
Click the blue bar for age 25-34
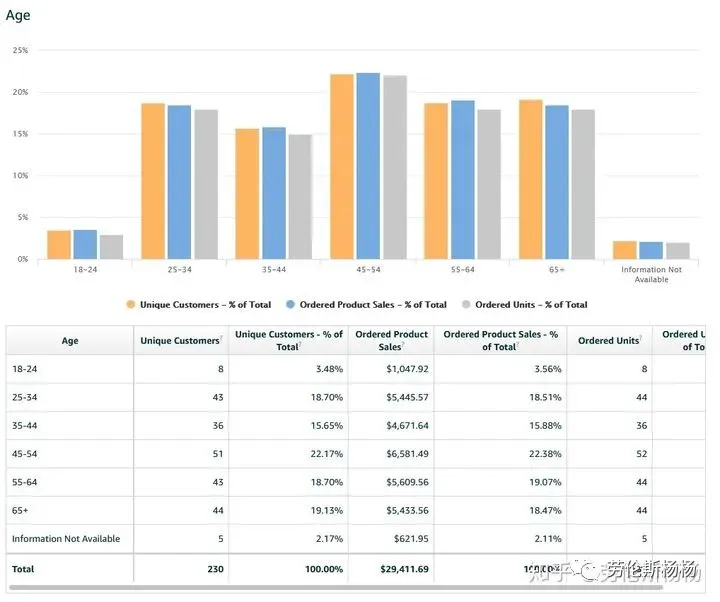[179, 182]
